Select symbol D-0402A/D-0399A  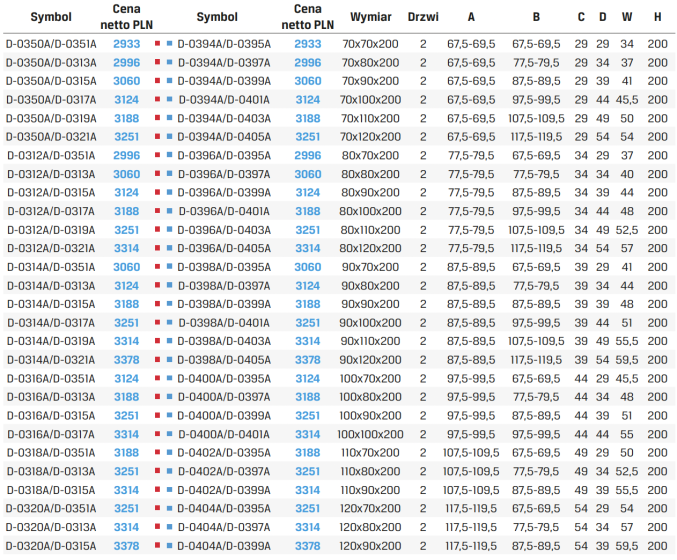click(224, 490)
